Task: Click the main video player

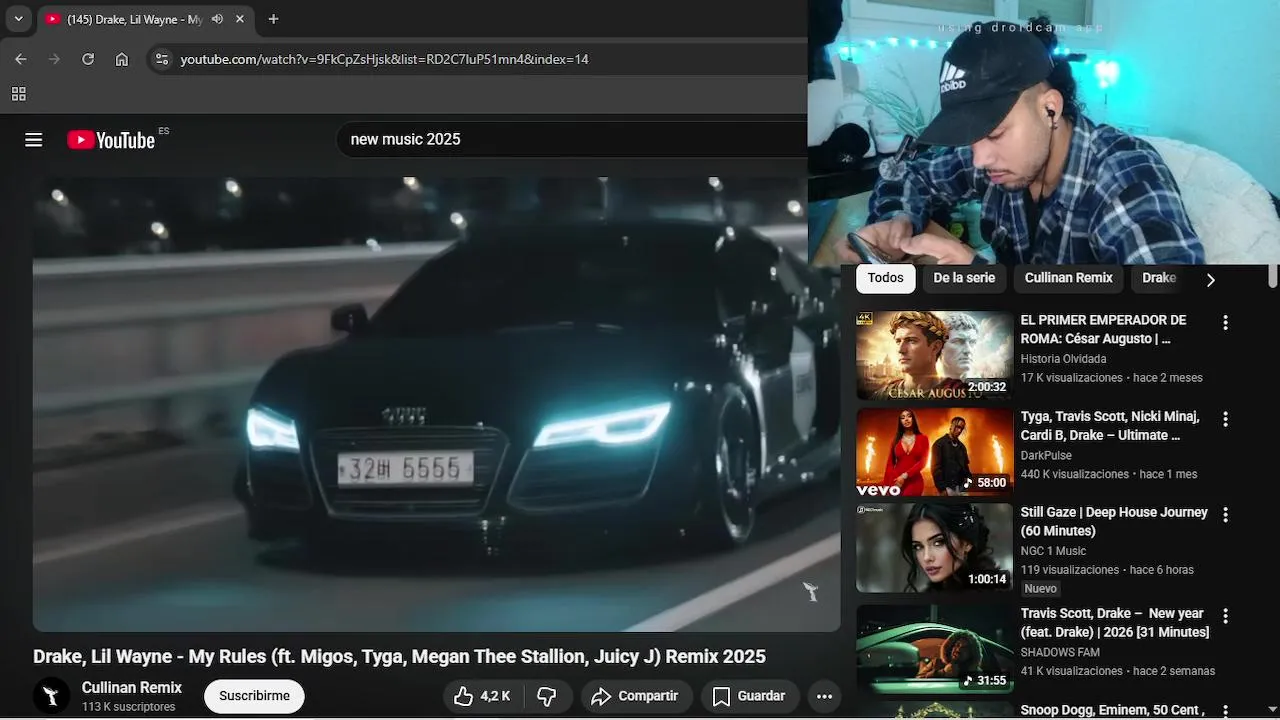Action: pyautogui.click(x=436, y=404)
